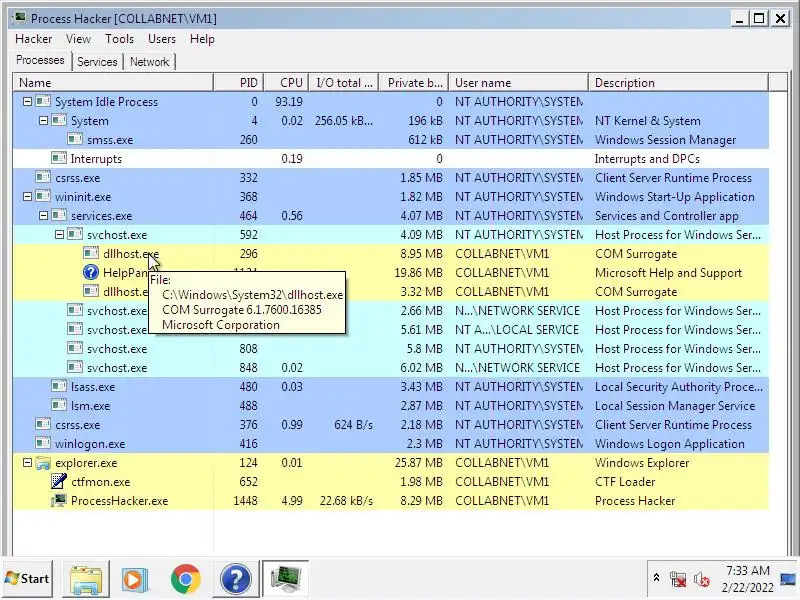800x600 pixels.
Task: Sort by the PID column header
Action: pos(238,83)
